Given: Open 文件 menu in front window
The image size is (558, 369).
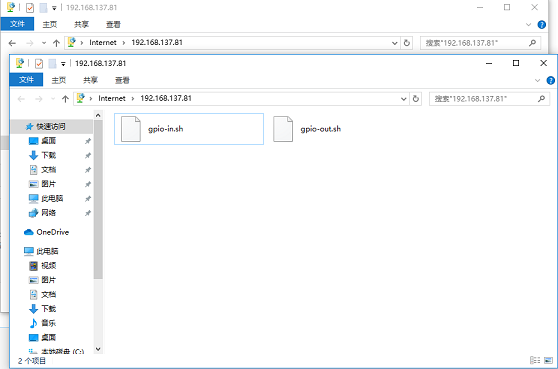Looking at the screenshot, I should click(x=26, y=80).
